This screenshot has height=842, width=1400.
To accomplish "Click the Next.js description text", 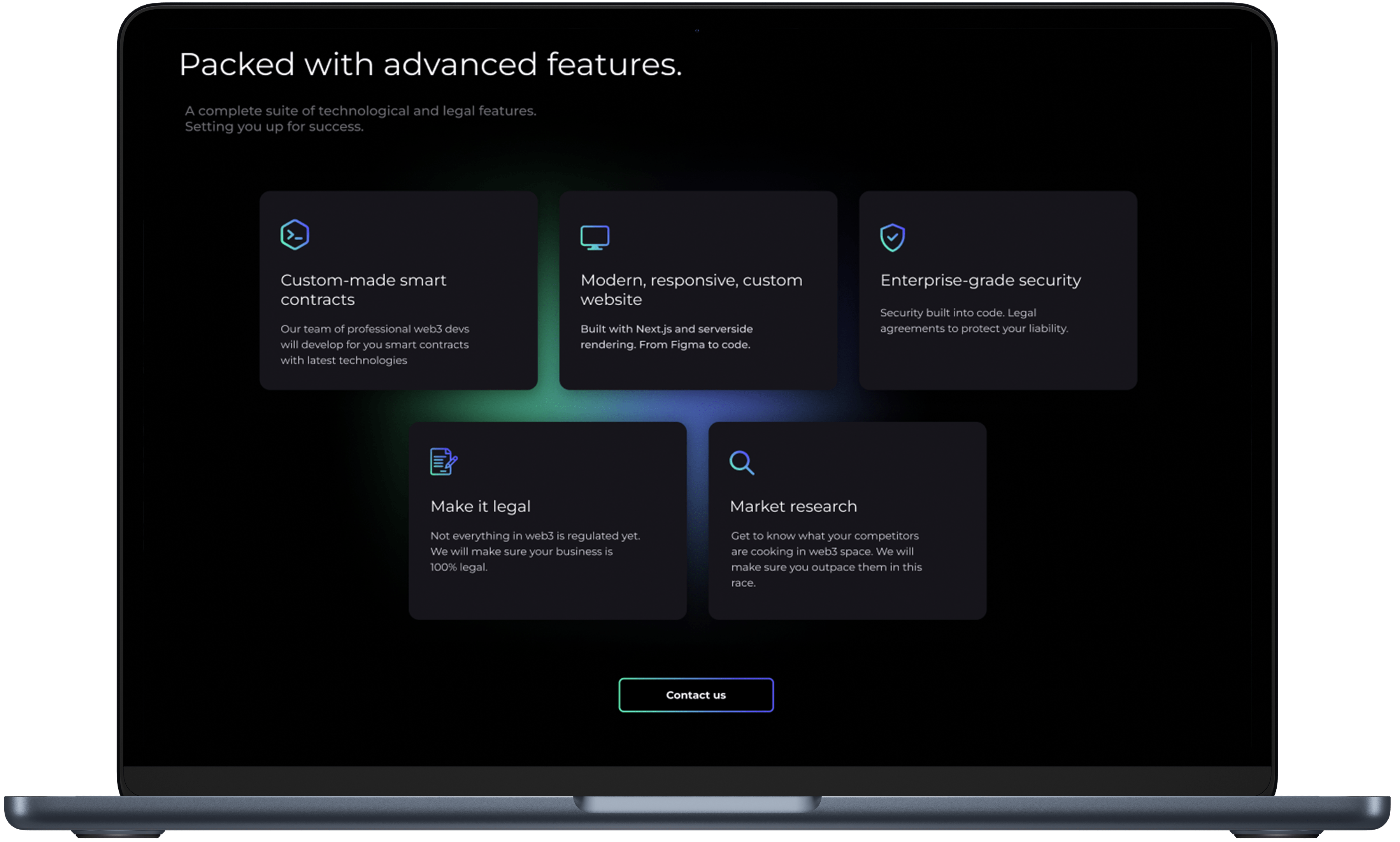I will point(666,336).
